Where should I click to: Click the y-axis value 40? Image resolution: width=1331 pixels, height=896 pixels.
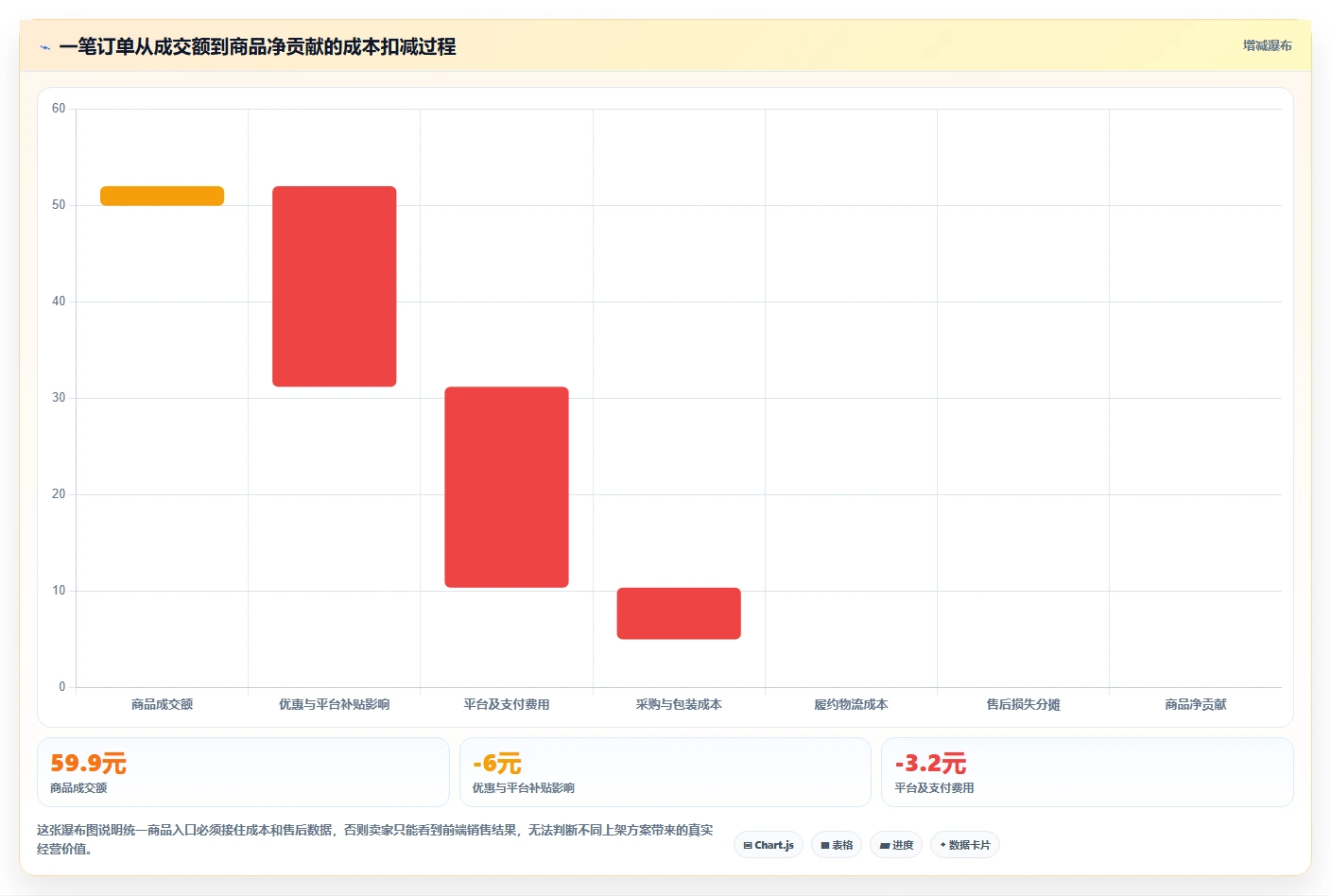59,302
